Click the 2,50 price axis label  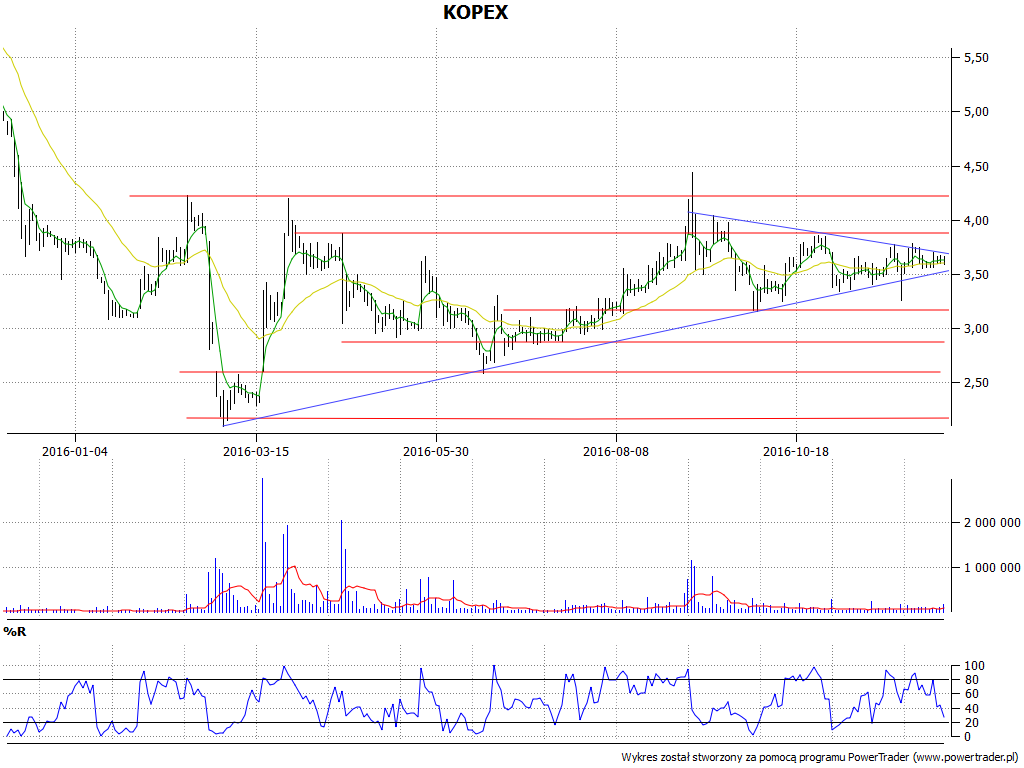pyautogui.click(x=976, y=383)
